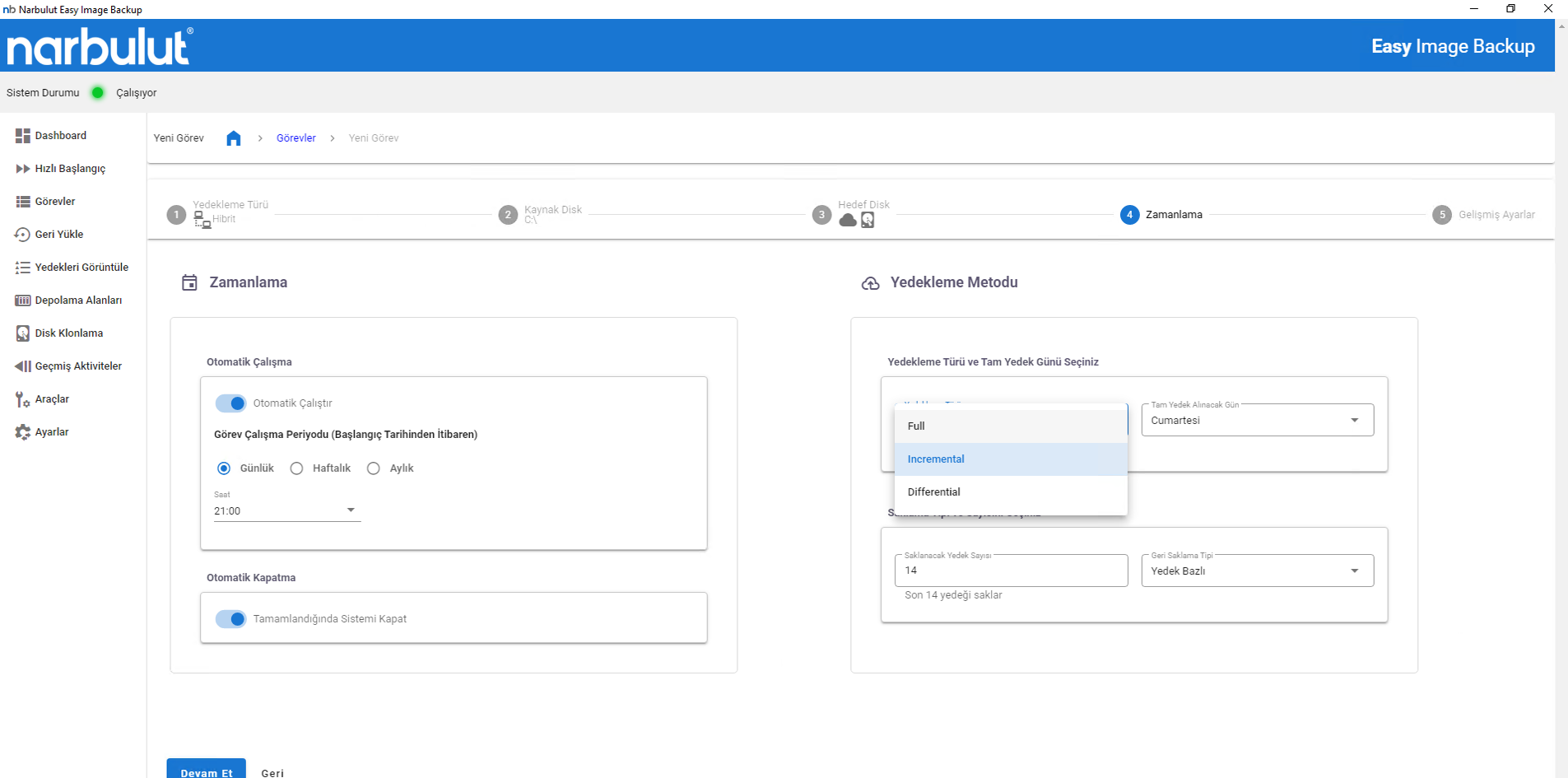
Task: Click the Görevler breadcrumb link
Action: (296, 138)
